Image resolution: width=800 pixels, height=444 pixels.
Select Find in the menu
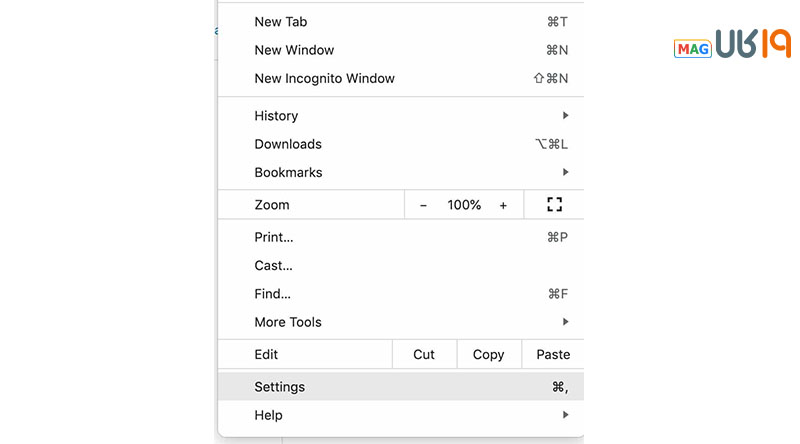pos(272,294)
